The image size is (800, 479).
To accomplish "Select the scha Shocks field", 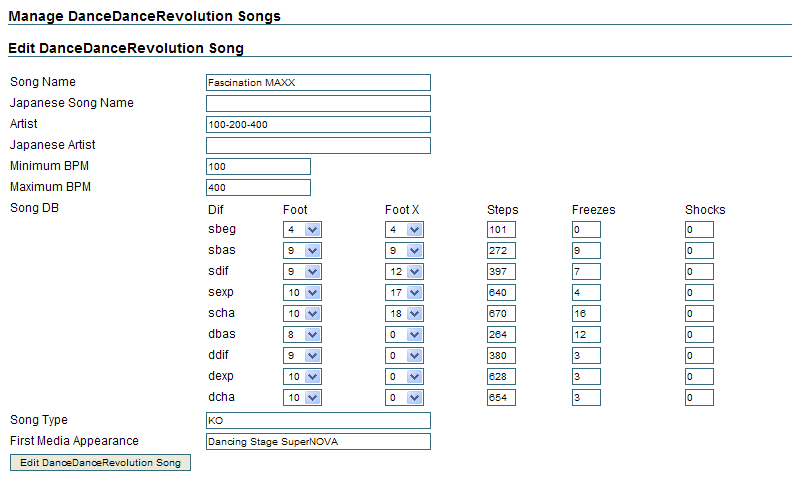I will (699, 313).
